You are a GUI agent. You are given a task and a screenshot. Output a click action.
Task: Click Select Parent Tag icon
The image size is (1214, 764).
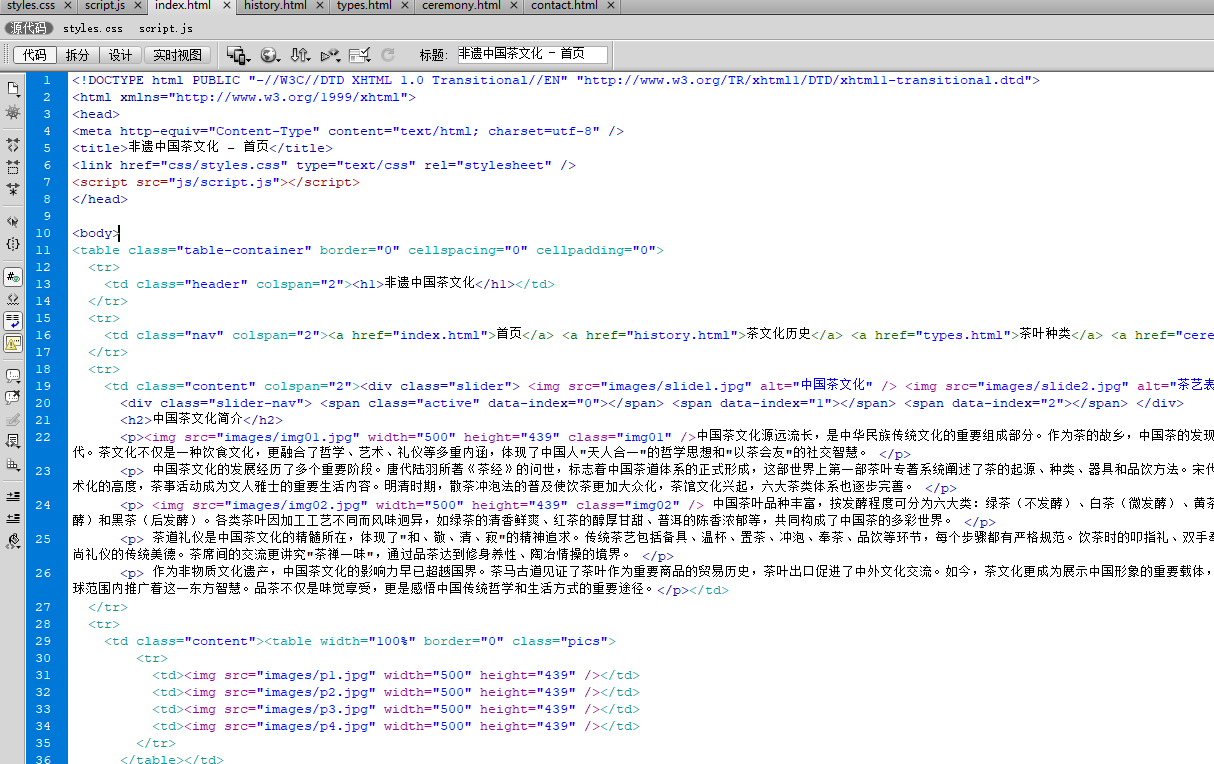click(13, 222)
